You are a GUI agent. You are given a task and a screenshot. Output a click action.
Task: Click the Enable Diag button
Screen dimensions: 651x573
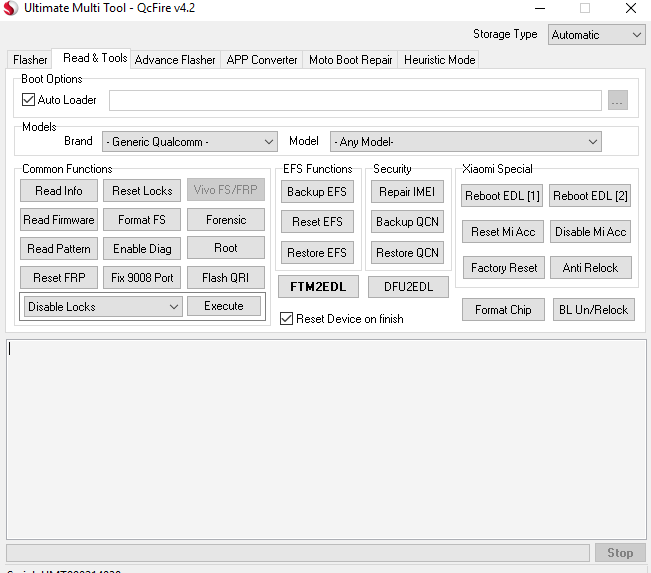(142, 249)
